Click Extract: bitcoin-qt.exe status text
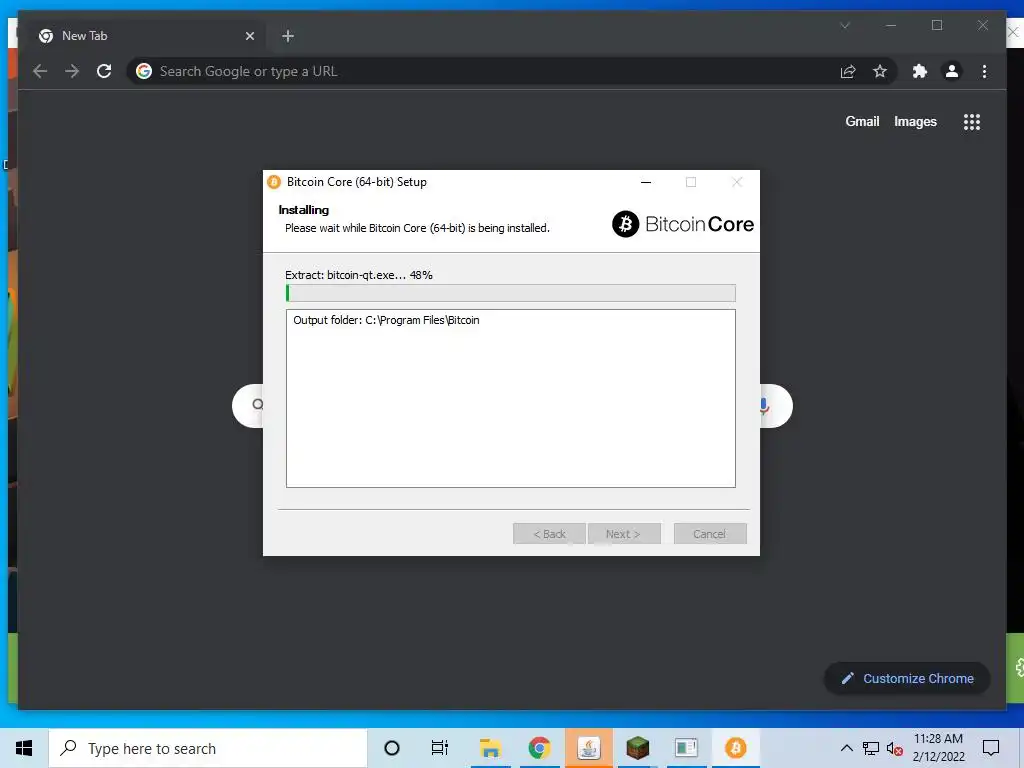Screen dimensions: 1024x768 coord(359,275)
